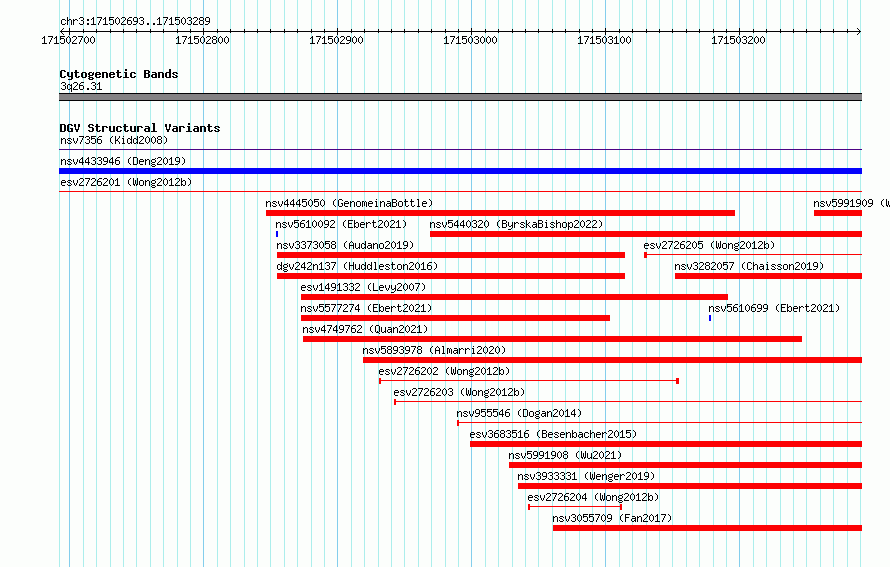Select the nsv3282057 red variant bar

pos(769,276)
